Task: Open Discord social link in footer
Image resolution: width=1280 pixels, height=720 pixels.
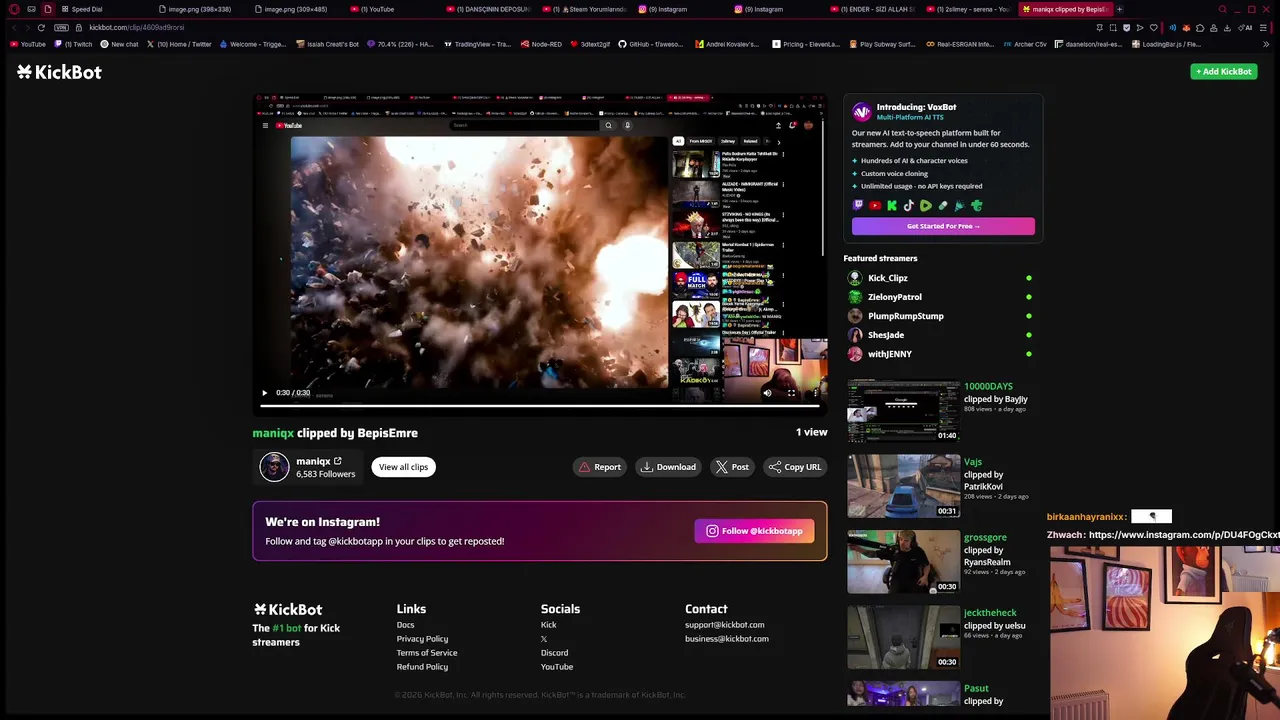Action: coord(554,653)
